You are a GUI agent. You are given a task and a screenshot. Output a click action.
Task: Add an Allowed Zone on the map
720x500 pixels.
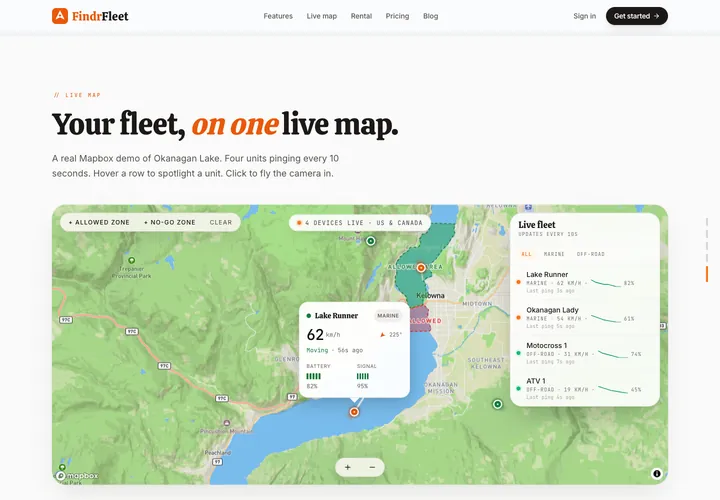[x=99, y=222]
